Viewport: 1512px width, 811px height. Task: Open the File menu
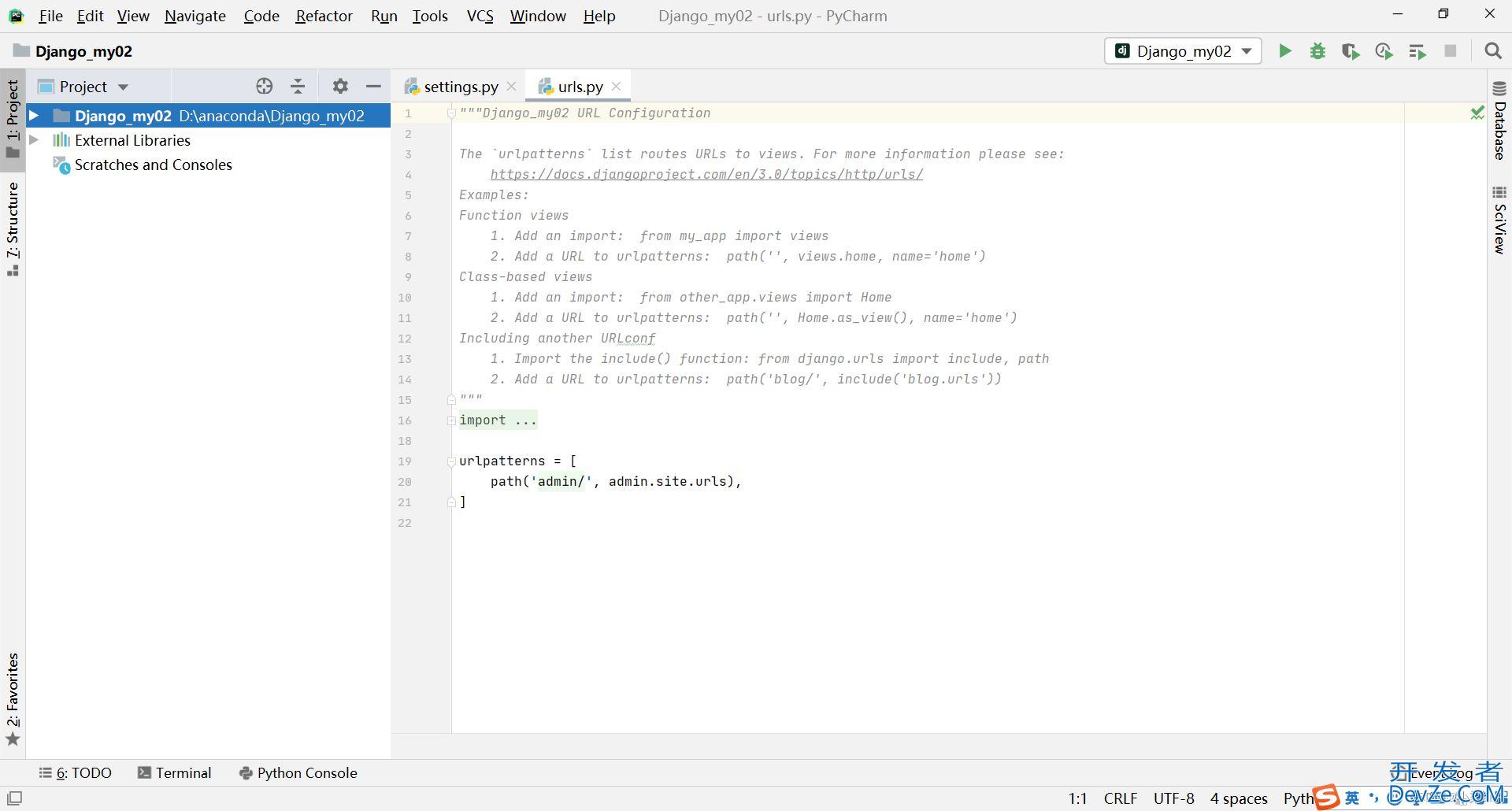50,16
